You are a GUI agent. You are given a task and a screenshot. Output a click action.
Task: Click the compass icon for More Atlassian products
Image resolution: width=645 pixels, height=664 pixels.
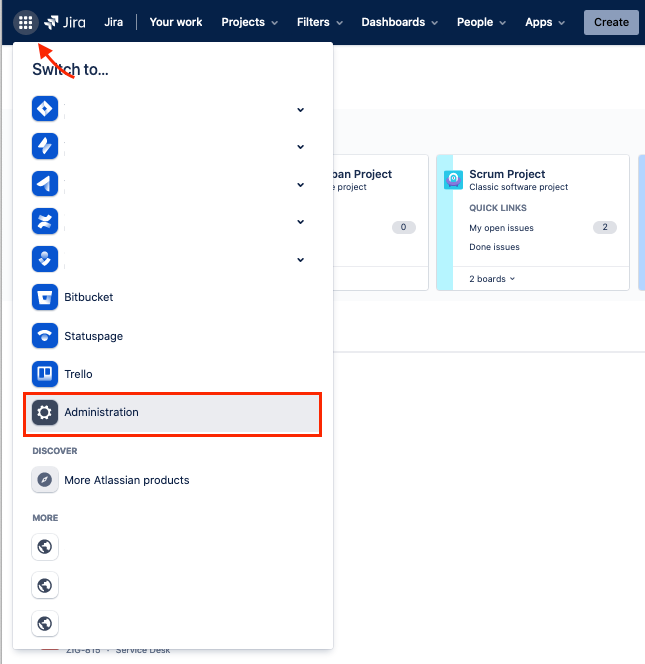tap(45, 480)
